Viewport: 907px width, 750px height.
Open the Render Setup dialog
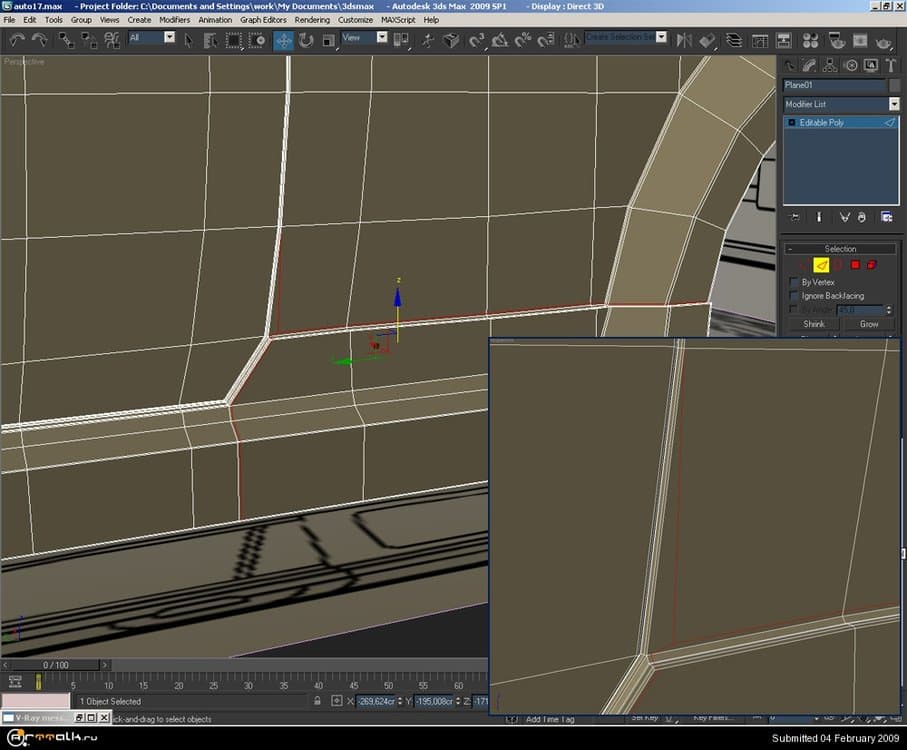click(x=835, y=41)
